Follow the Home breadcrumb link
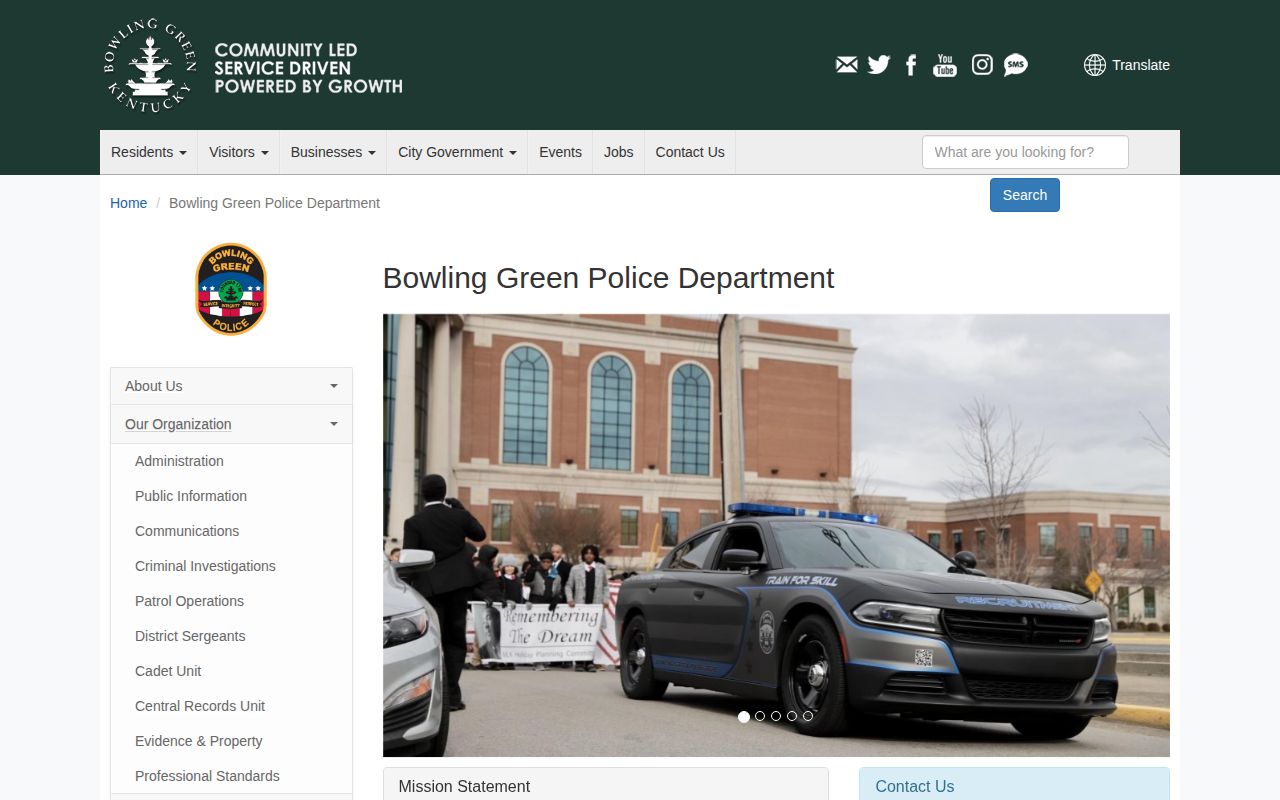 point(128,203)
